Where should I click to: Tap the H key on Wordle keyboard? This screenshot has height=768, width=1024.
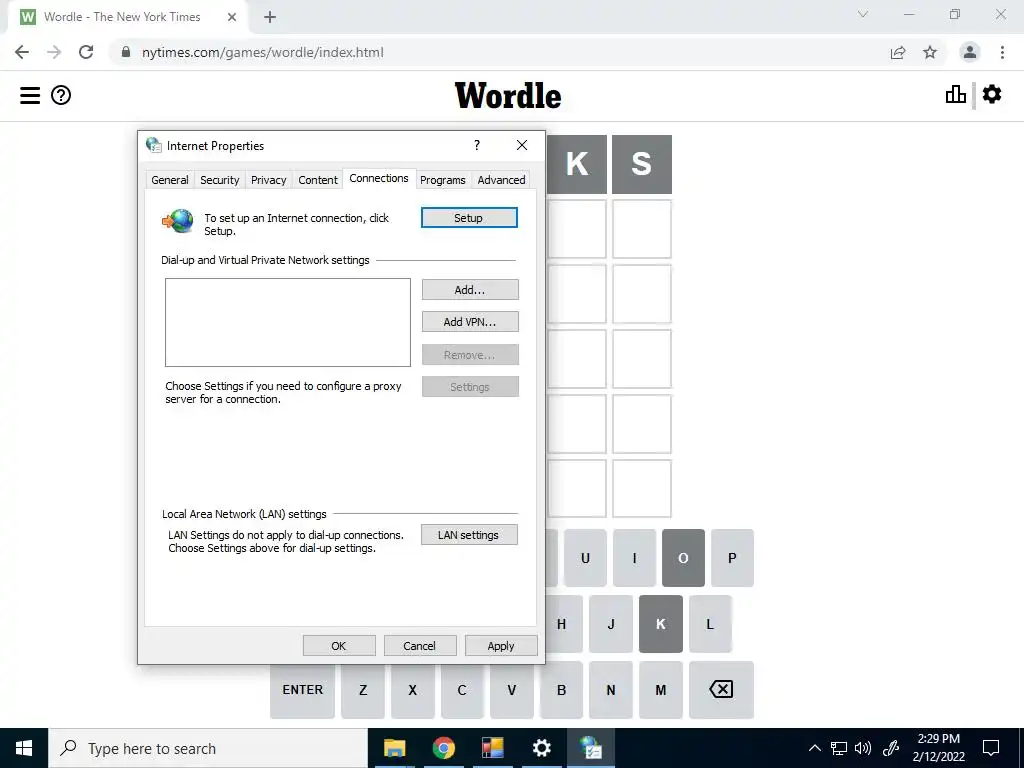(x=564, y=624)
